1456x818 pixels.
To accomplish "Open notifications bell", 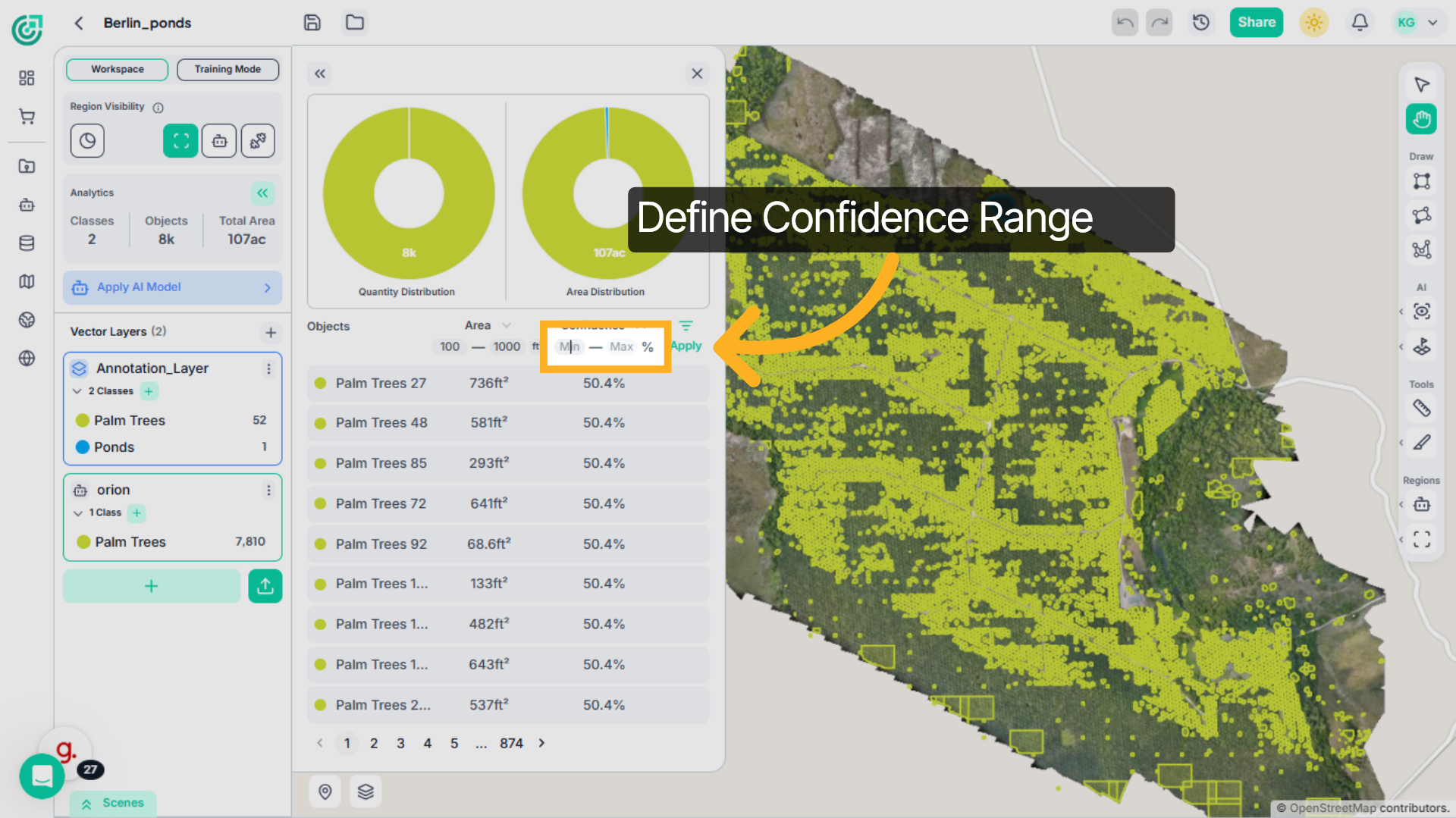I will pyautogui.click(x=1360, y=23).
